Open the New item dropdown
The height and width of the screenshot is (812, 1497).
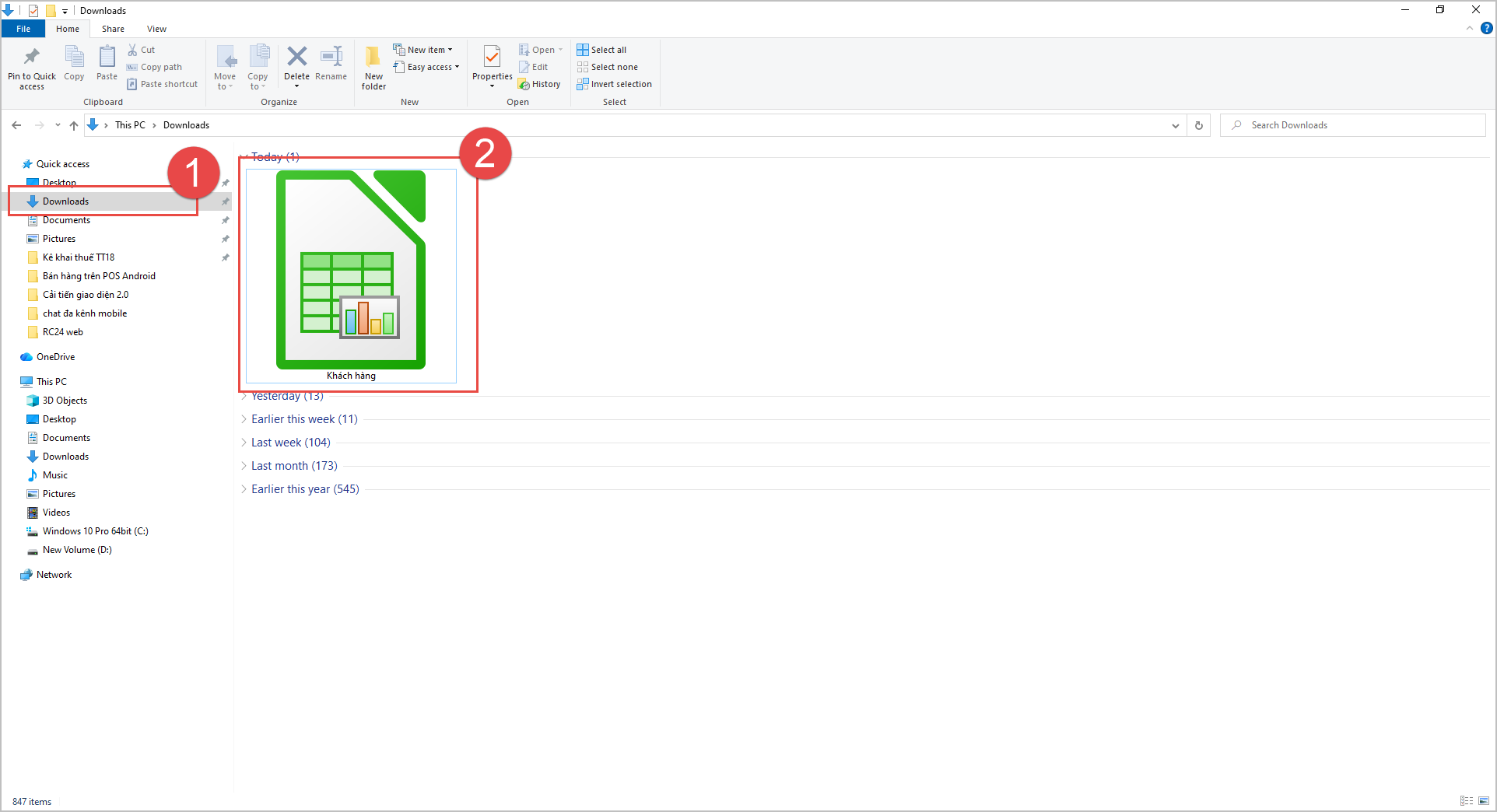pos(422,50)
